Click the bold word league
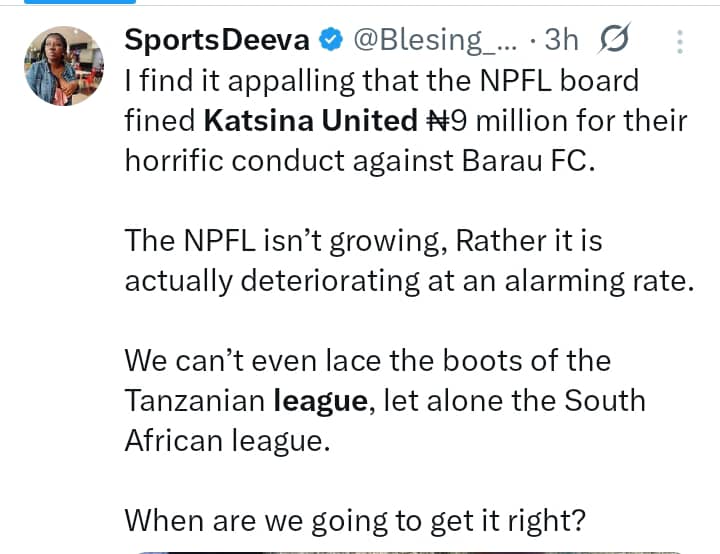 320,400
